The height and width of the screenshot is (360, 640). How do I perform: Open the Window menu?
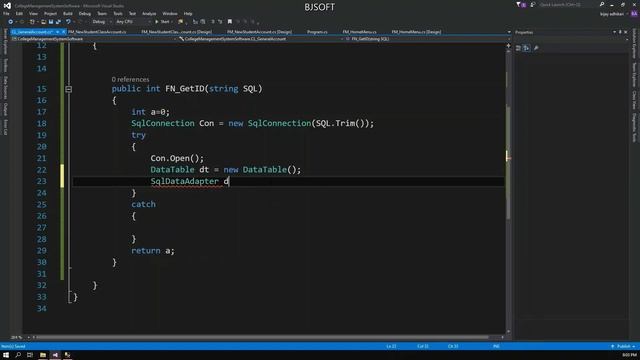(x=170, y=13)
